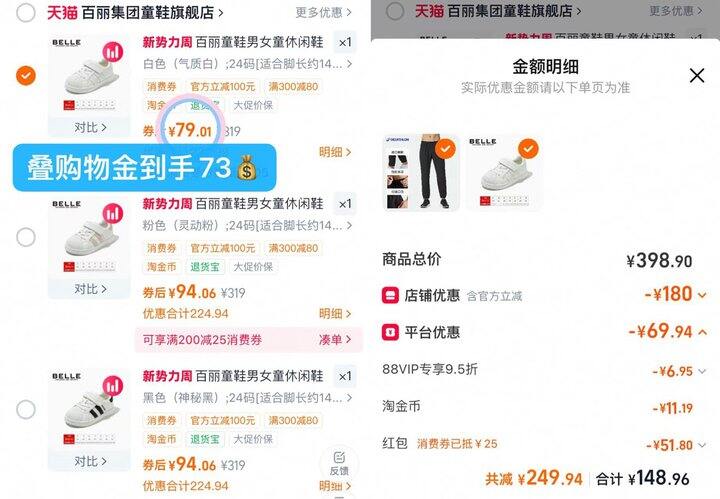Open the trousers thumbnail in 金额明细
Image resolution: width=720 pixels, height=499 pixels.
421,173
